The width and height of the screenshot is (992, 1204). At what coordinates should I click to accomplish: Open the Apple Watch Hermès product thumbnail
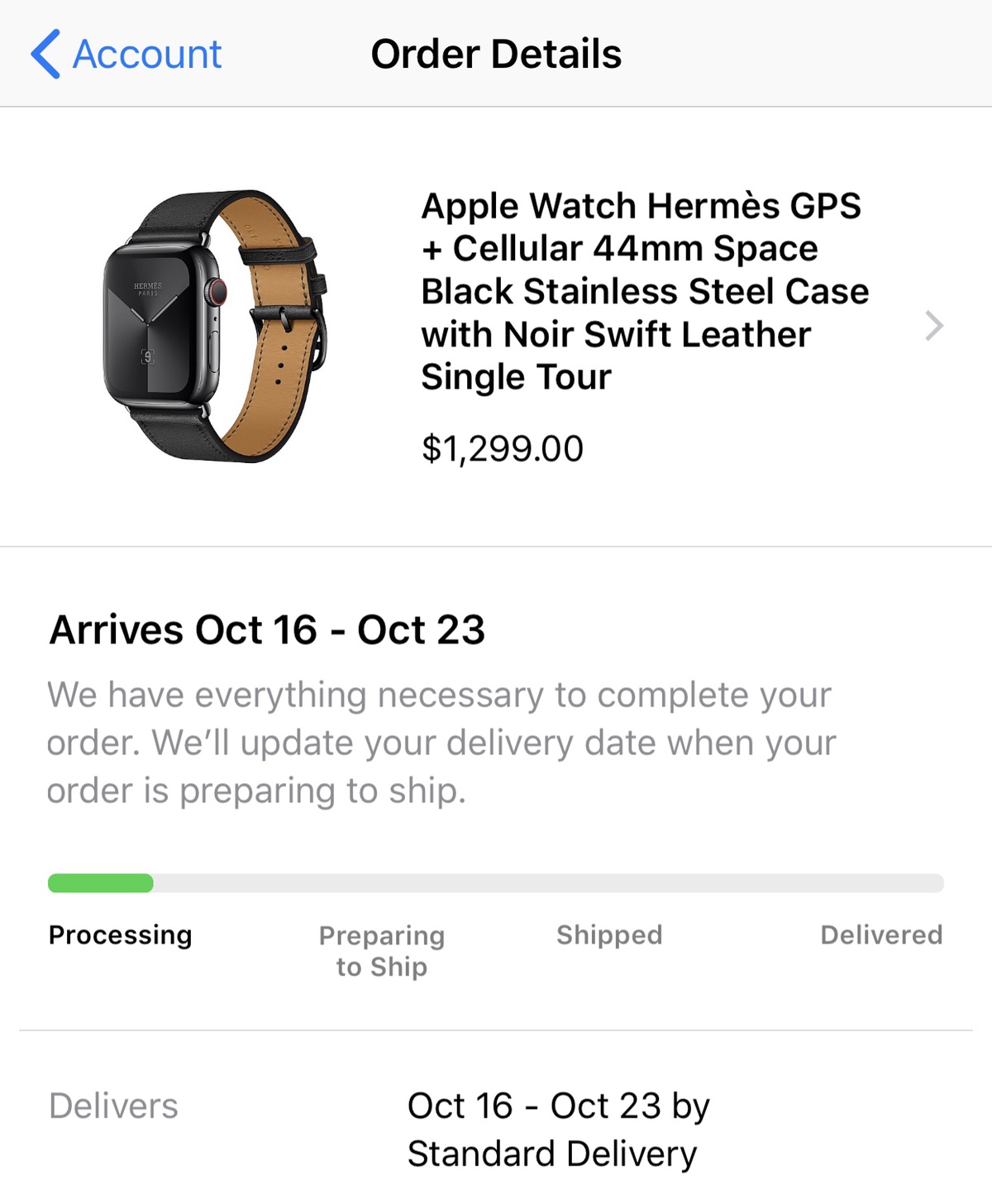(215, 326)
